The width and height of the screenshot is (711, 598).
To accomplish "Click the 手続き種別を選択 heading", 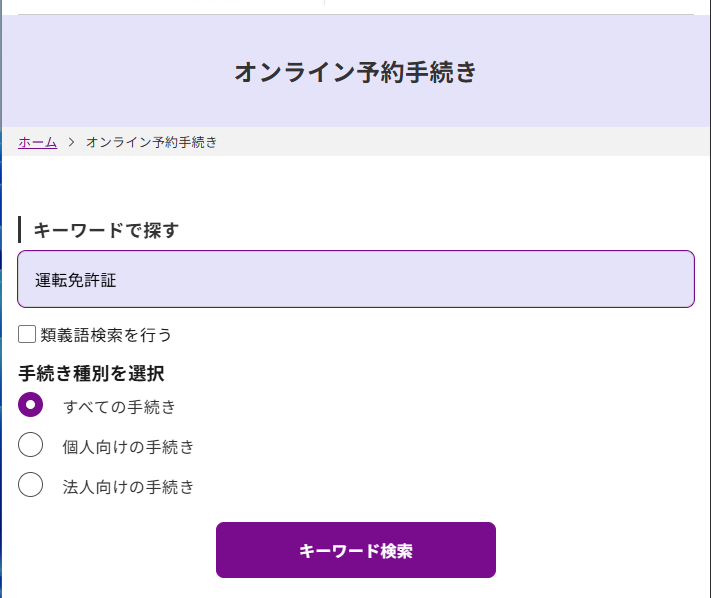I will click(91, 374).
